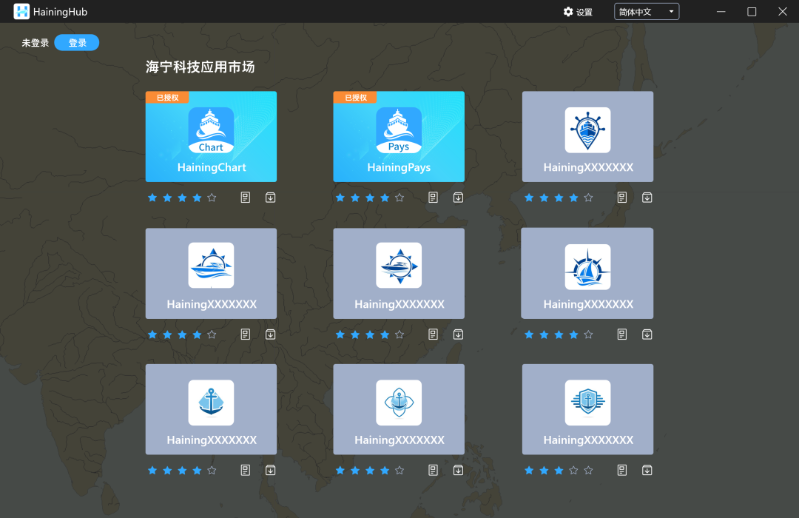Image resolution: width=799 pixels, height=518 pixels.
Task: Open details icon under anchor-in-ring app
Action: [x=433, y=470]
